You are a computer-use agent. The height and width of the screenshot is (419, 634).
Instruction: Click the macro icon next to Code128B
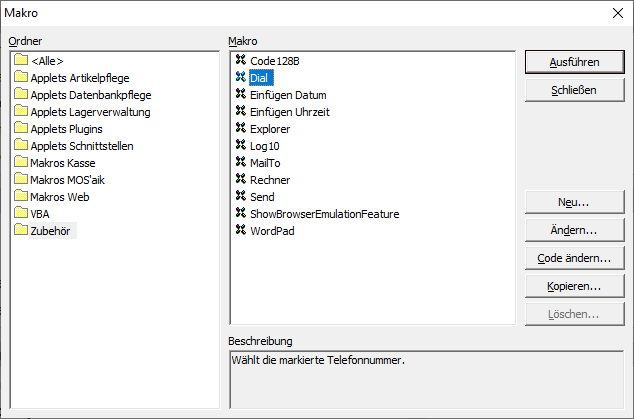coord(240,61)
